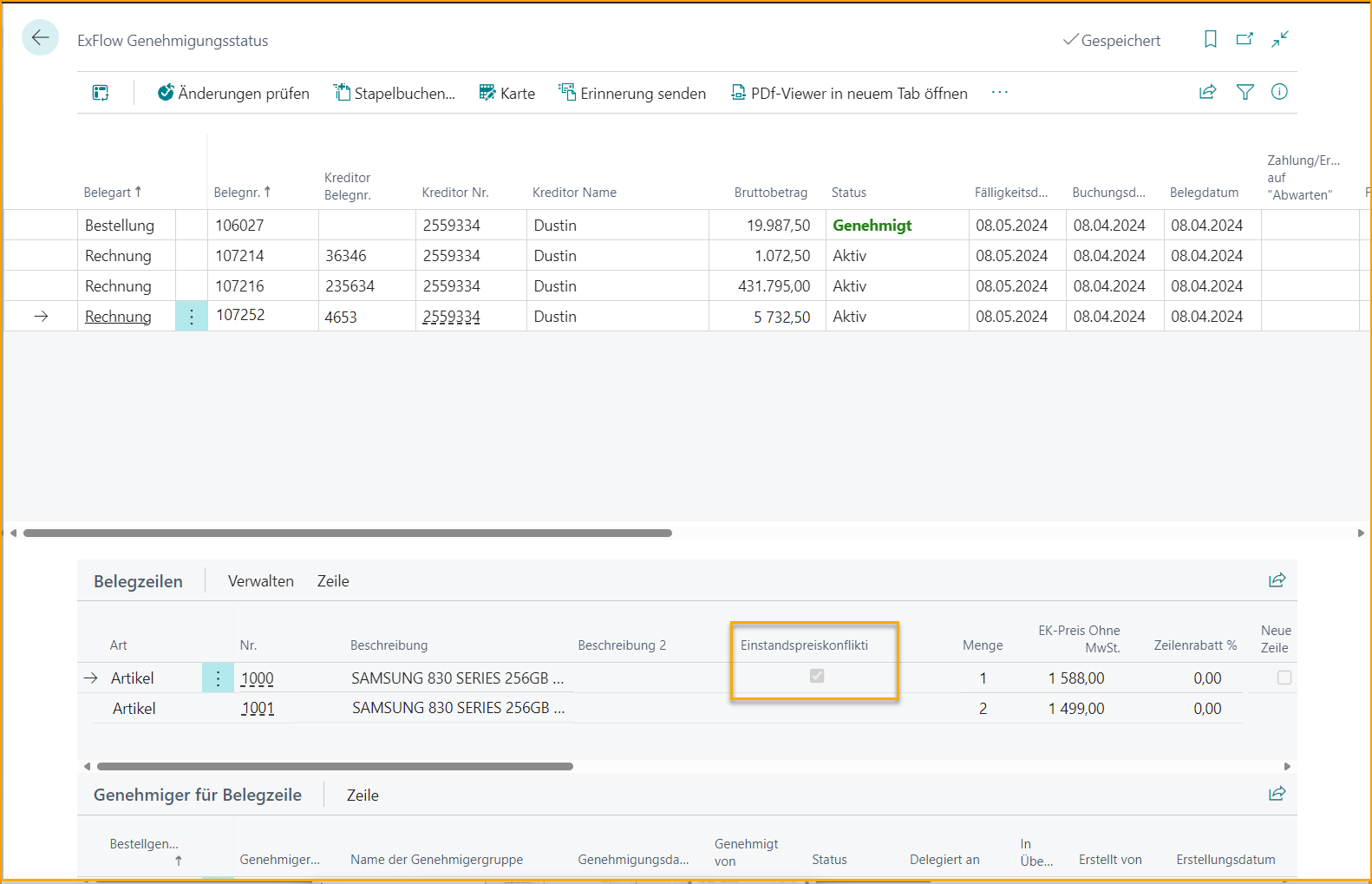Click Änderungen prüfen action

coord(233,94)
